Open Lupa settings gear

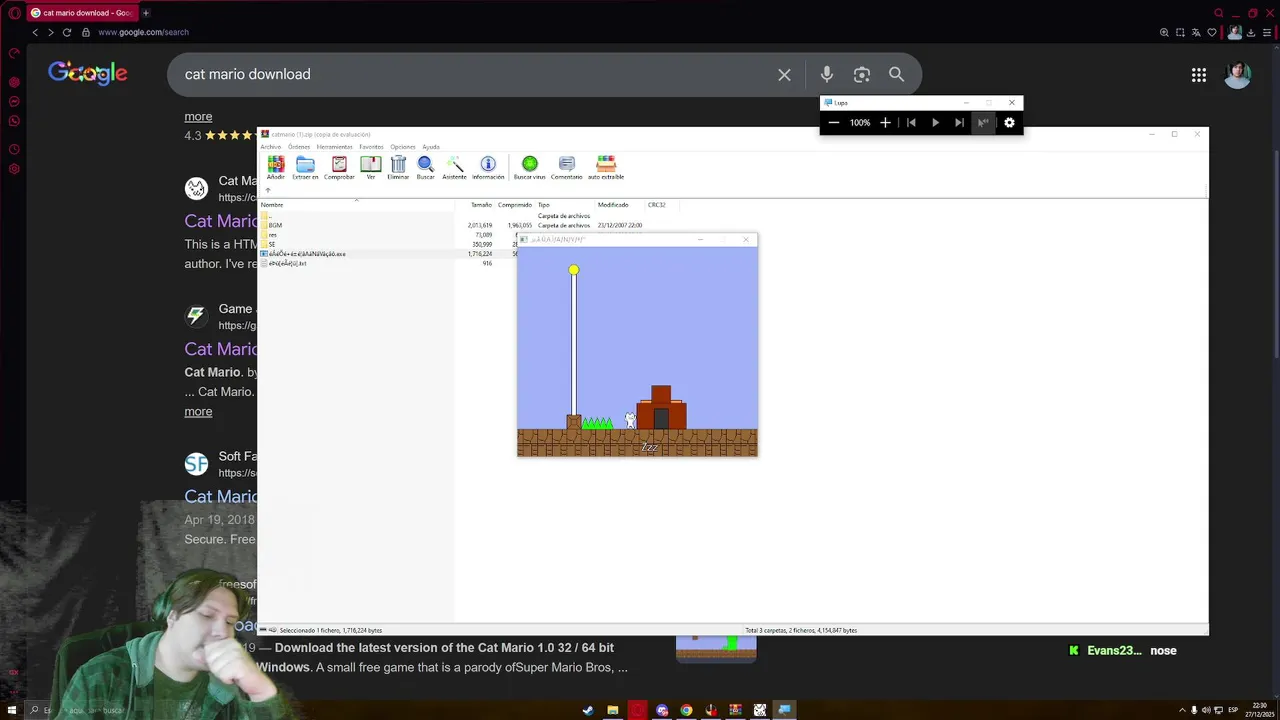click(1009, 123)
